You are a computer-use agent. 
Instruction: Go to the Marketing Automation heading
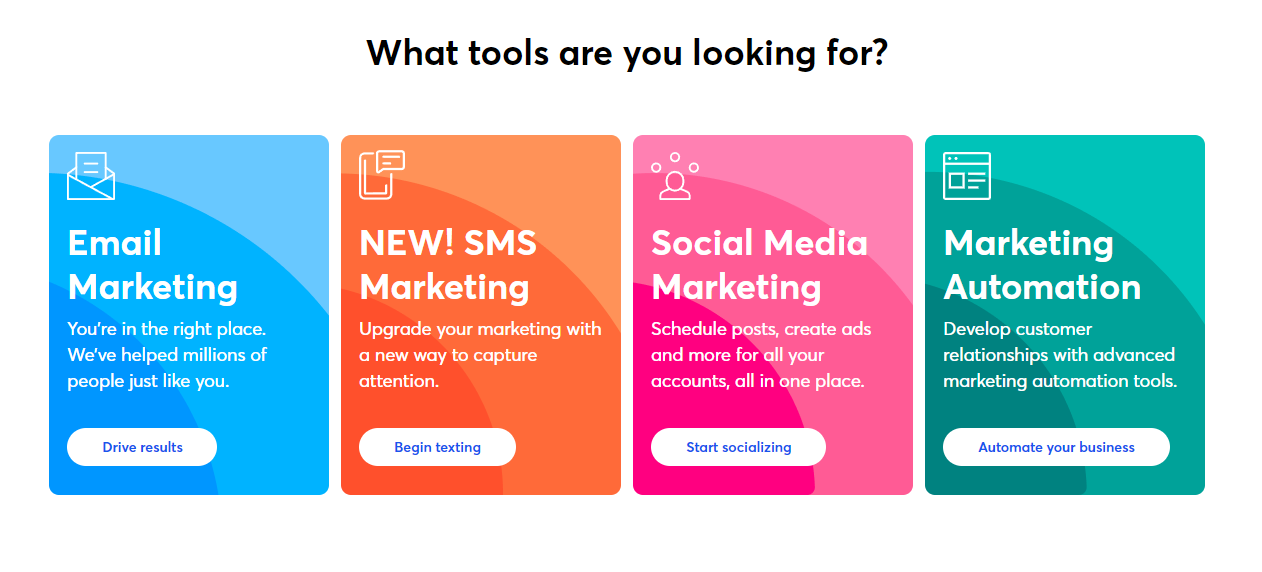[1042, 265]
